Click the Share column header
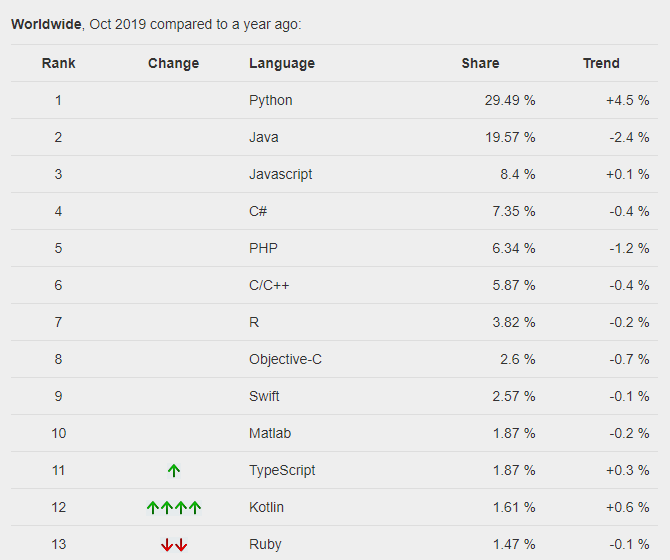 coord(480,63)
